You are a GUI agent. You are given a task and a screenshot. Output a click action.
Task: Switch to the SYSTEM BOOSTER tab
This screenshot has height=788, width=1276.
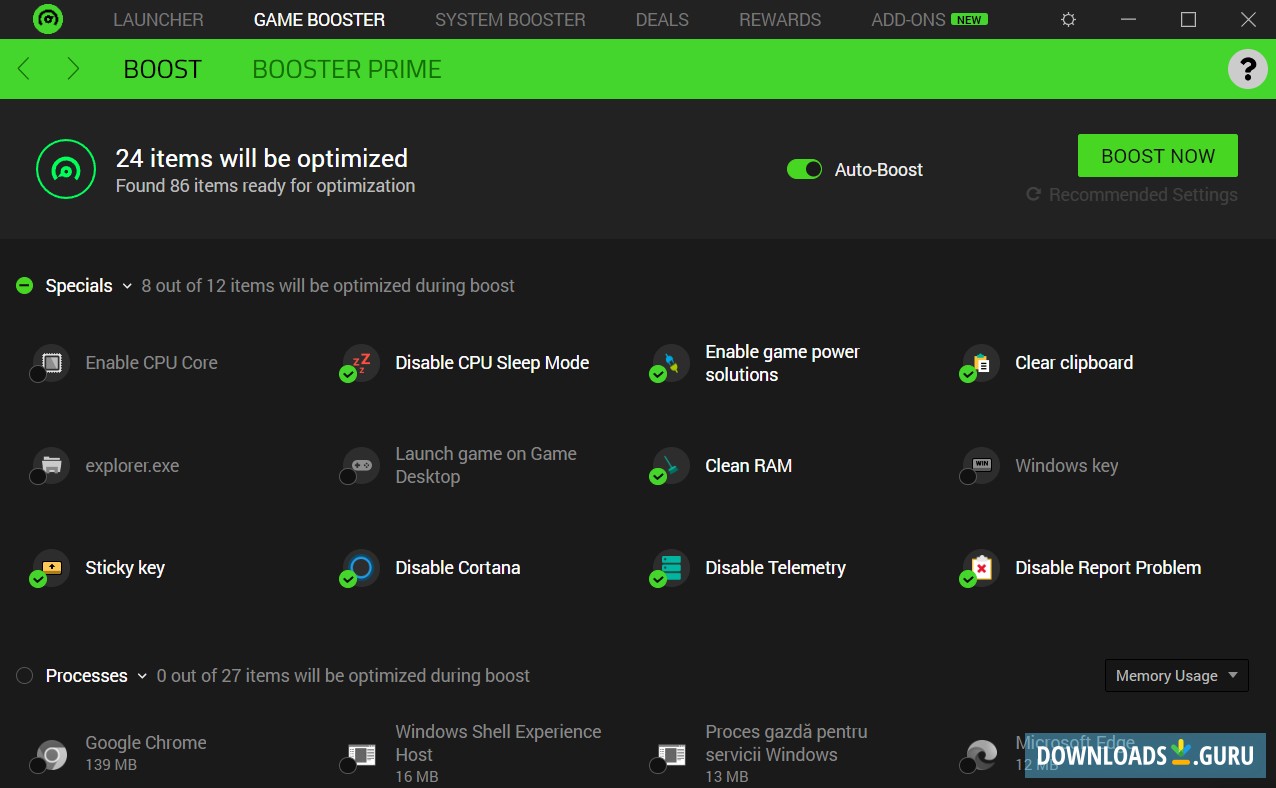point(509,19)
